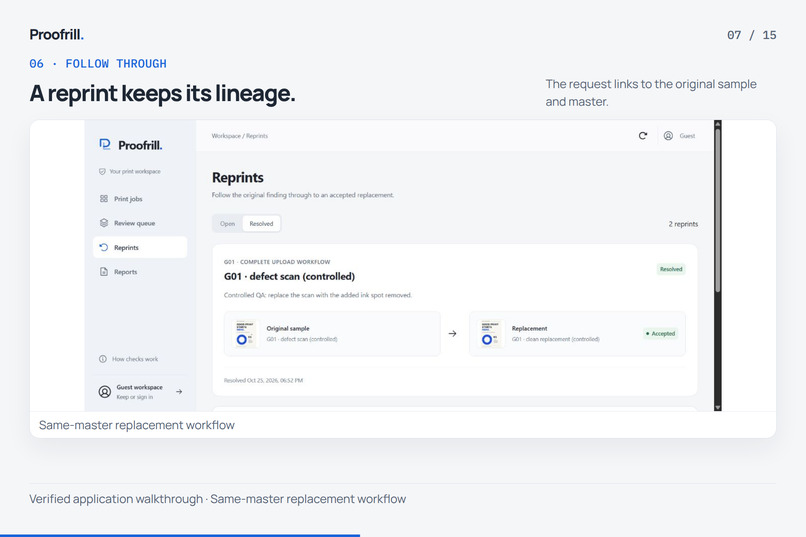Open the Guest user icon in header

[x=668, y=136]
